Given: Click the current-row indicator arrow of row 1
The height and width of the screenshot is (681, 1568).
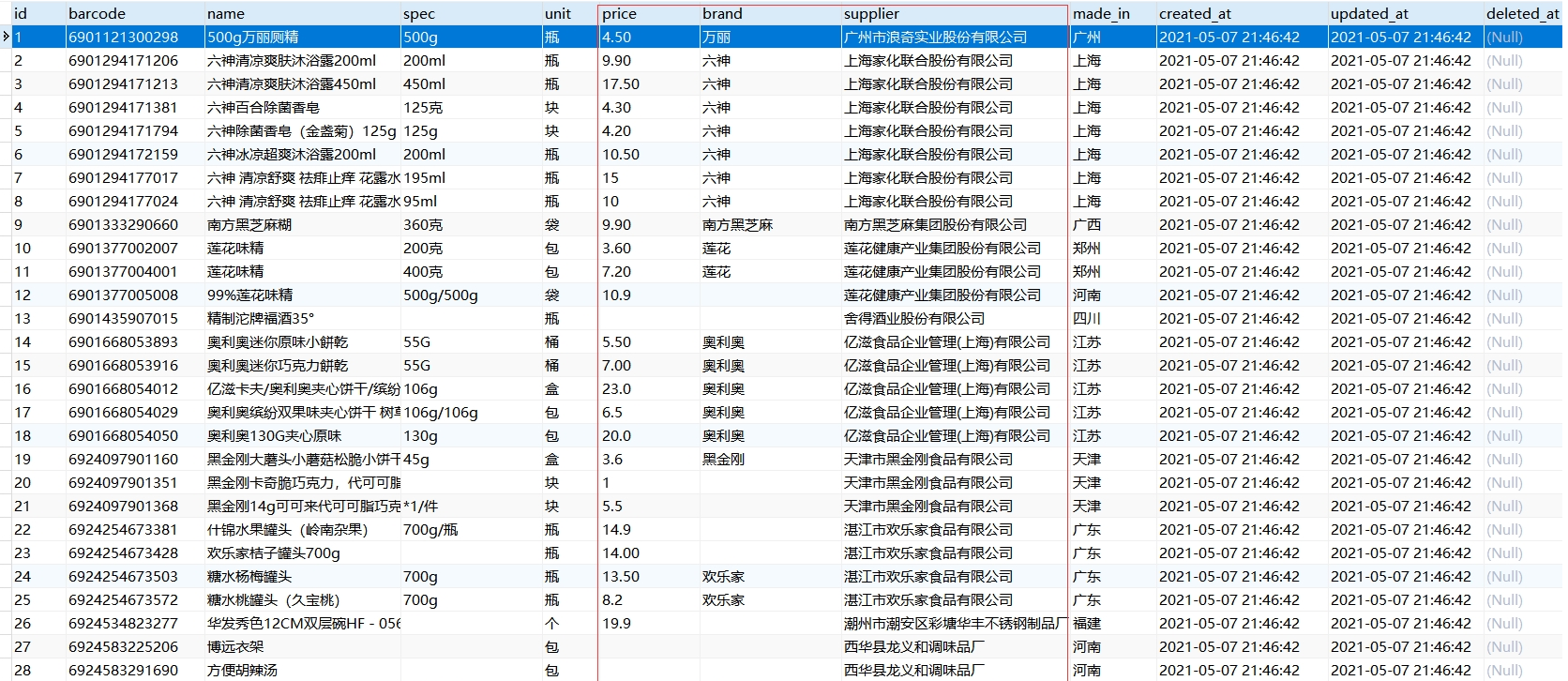Looking at the screenshot, I should pos(6,37).
